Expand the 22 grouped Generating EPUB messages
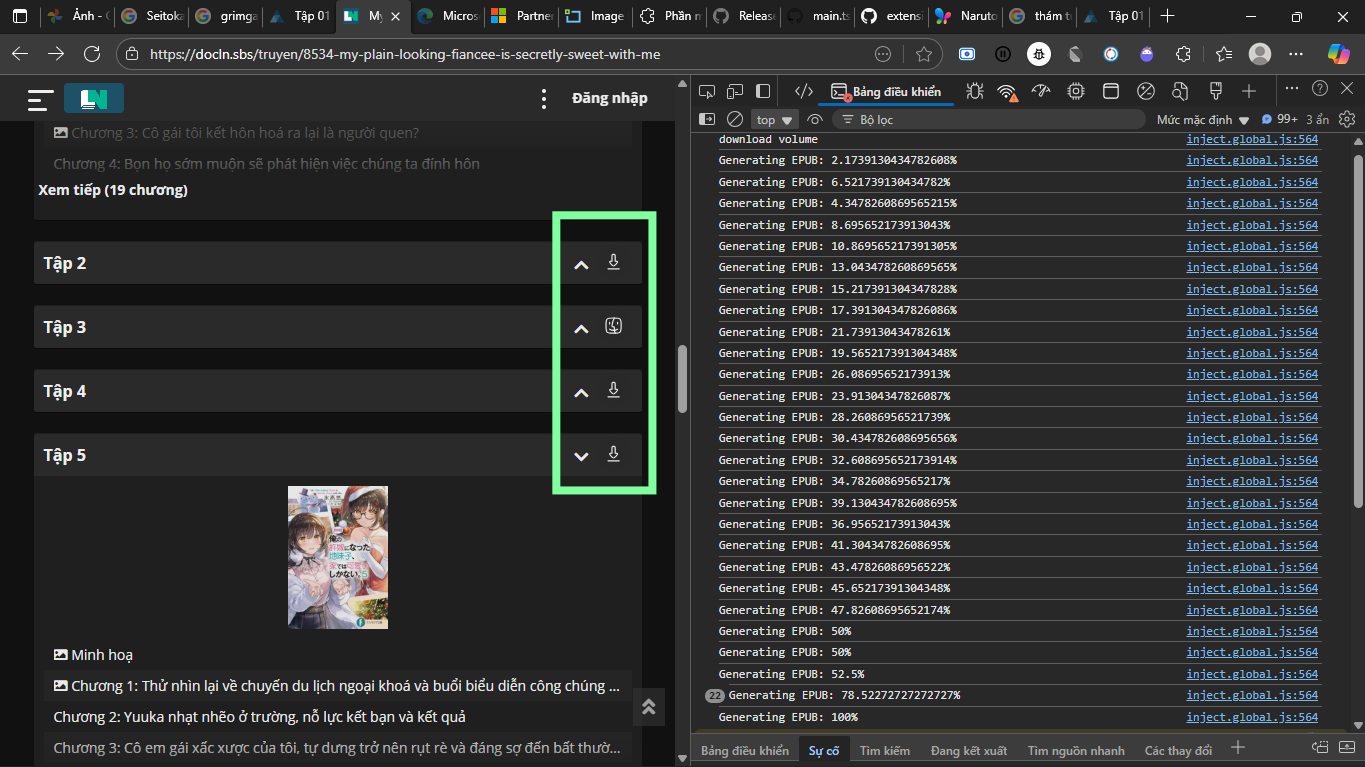The height and width of the screenshot is (767, 1365). coord(715,695)
